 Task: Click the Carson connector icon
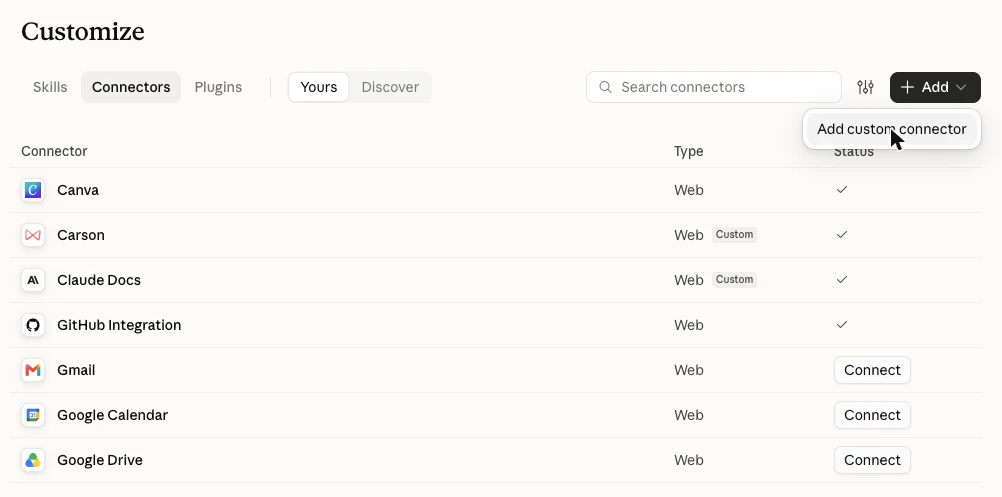[x=33, y=235]
